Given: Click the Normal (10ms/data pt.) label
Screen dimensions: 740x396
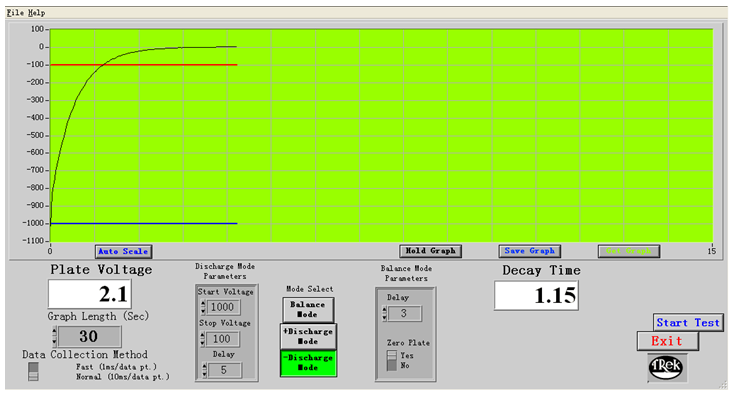Looking at the screenshot, I should tap(123, 377).
